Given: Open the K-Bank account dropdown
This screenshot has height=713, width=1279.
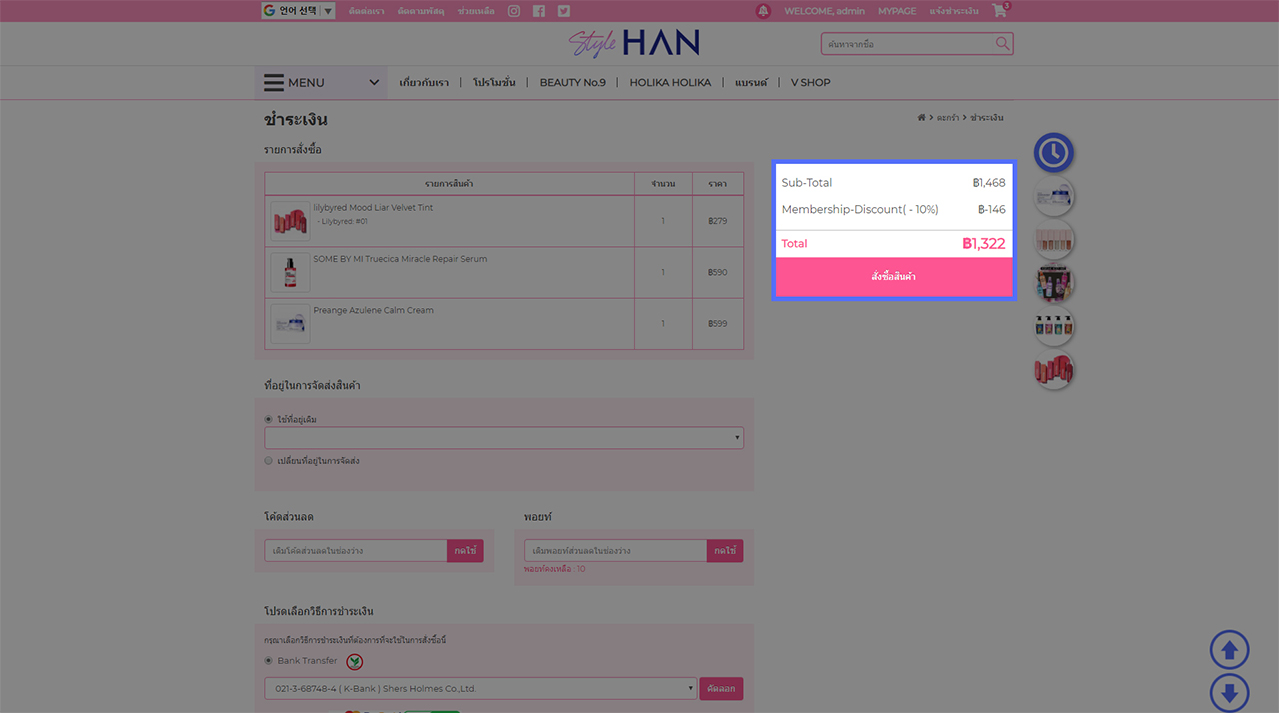Looking at the screenshot, I should pyautogui.click(x=480, y=689).
